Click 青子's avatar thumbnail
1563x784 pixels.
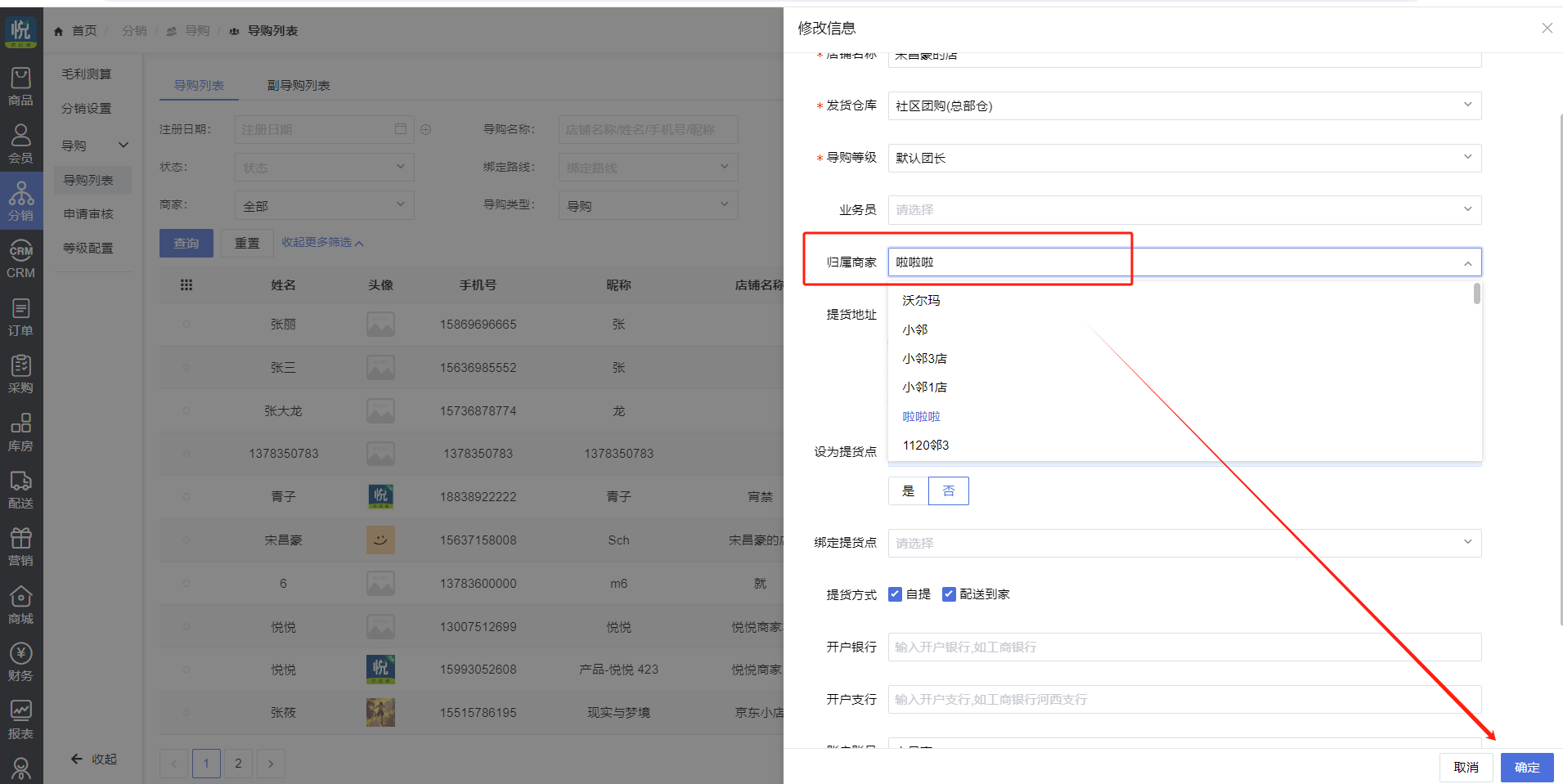380,496
